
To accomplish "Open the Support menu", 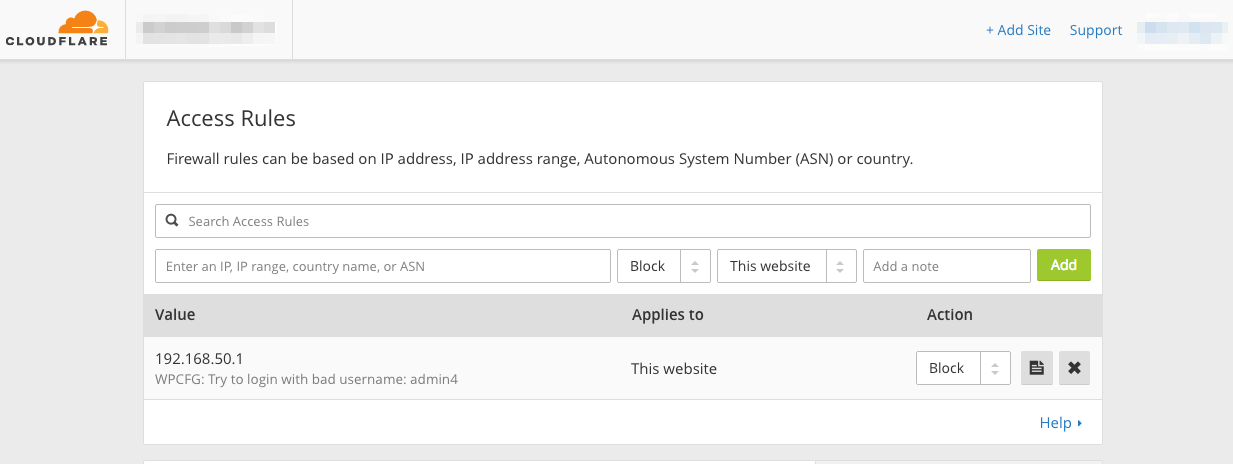I will pos(1096,30).
